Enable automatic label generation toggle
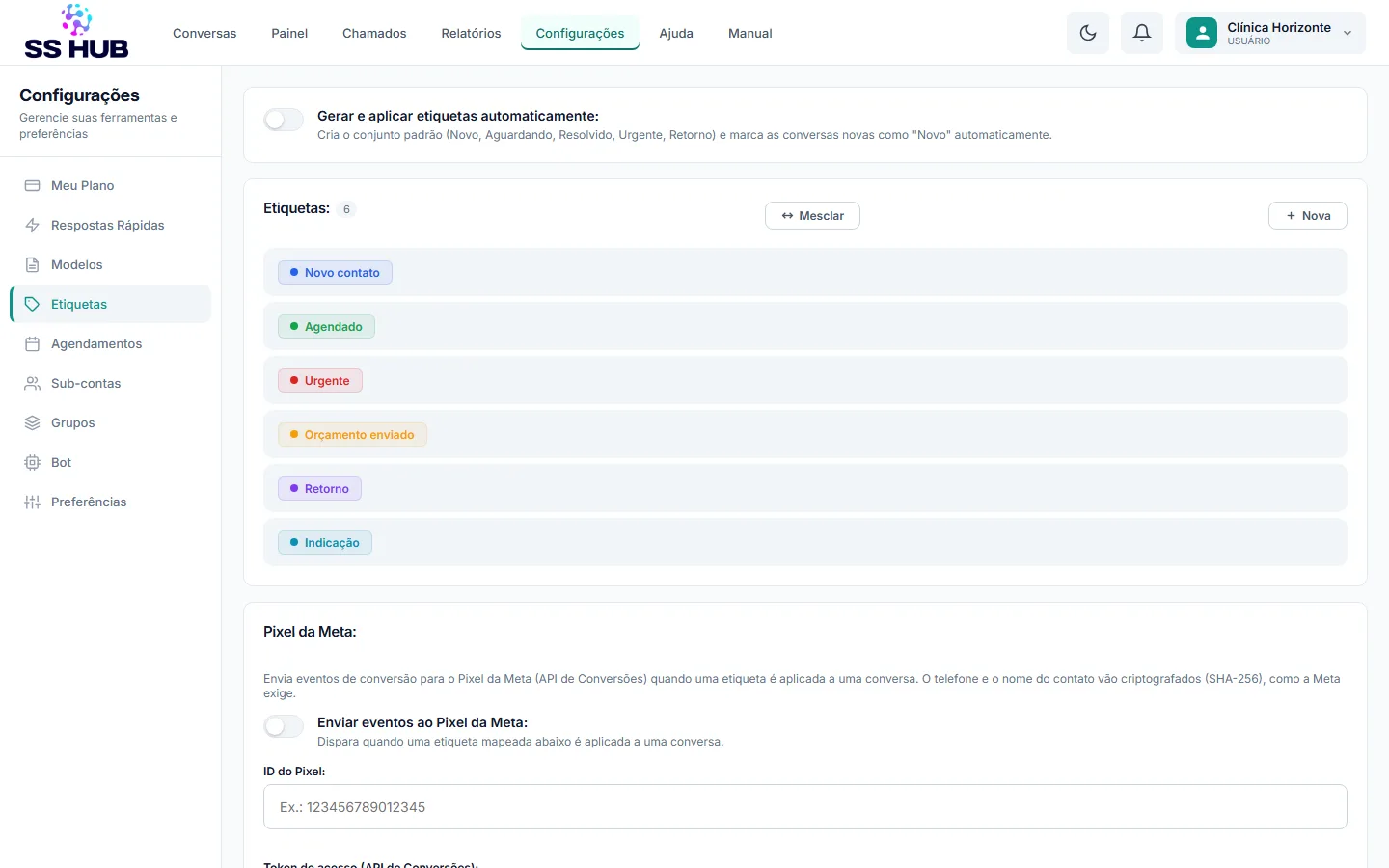 tap(284, 120)
